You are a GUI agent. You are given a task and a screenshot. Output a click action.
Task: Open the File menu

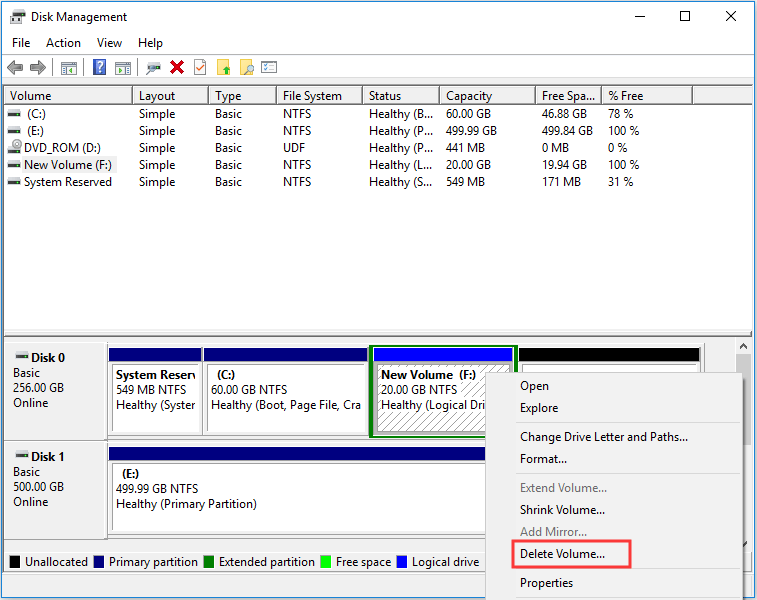(21, 43)
